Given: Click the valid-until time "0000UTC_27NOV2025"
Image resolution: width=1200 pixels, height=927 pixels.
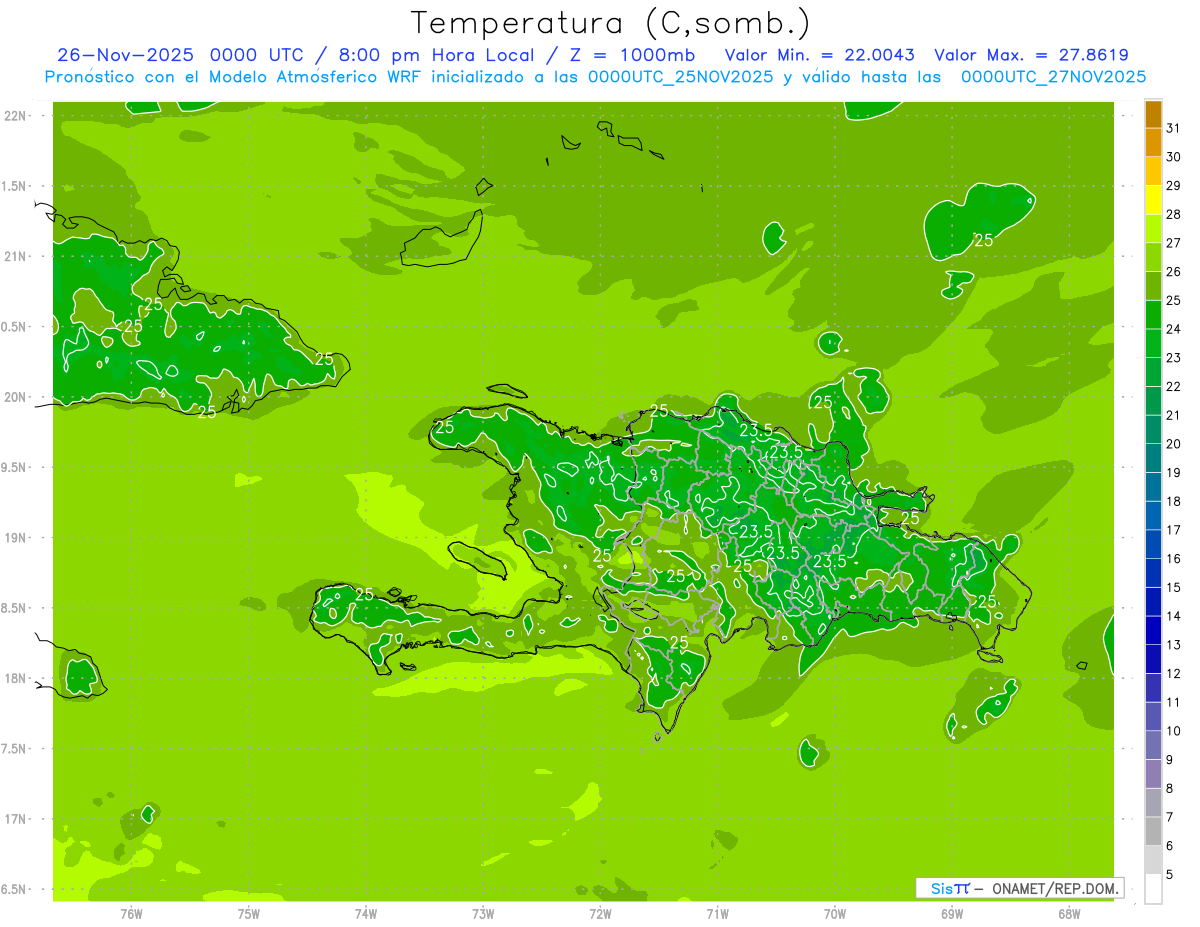Looking at the screenshot, I should (x=1053, y=77).
